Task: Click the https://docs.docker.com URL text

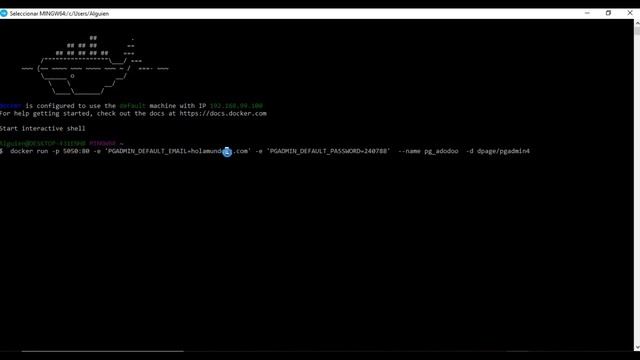Action: click(223, 113)
